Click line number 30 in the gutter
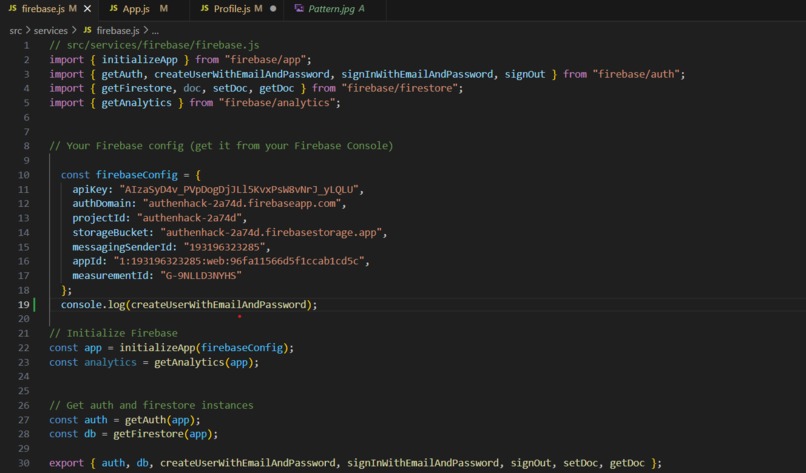806x473 pixels. click(x=24, y=463)
